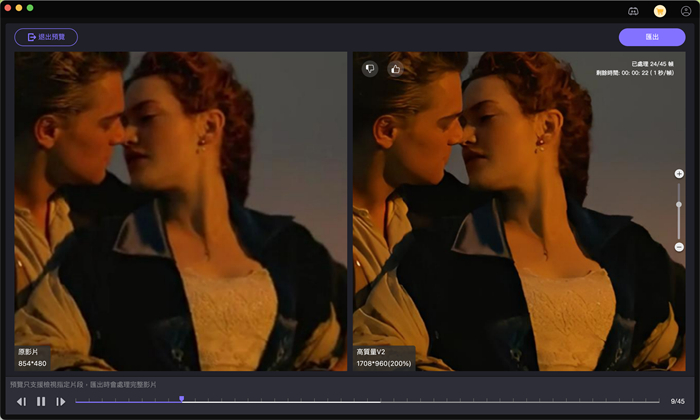Click the preview notice text above playback controls

click(x=83, y=385)
